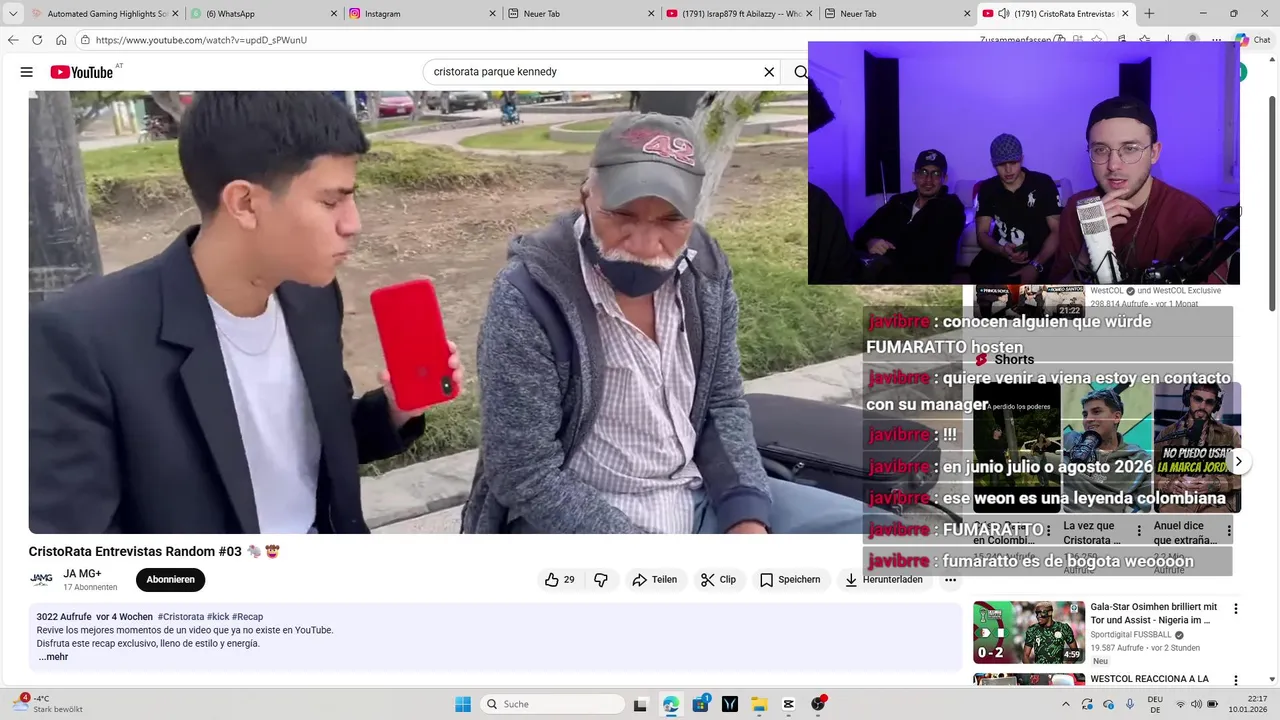The image size is (1280, 720).
Task: Close the Israp879 ft Abilazzy tab
Action: coord(809,14)
